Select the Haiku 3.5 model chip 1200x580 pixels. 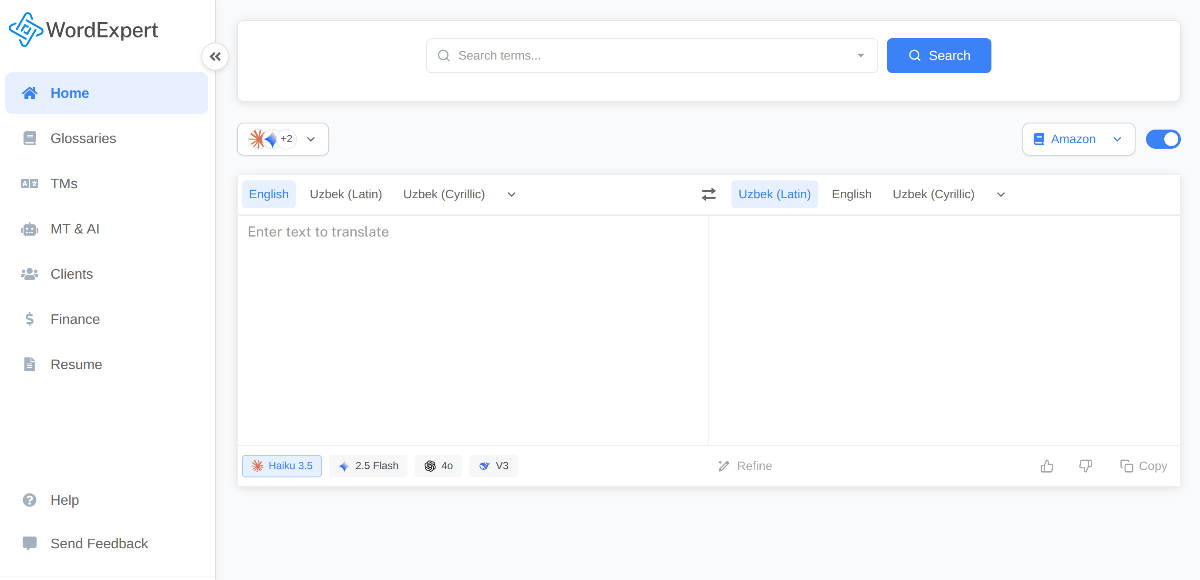[281, 465]
